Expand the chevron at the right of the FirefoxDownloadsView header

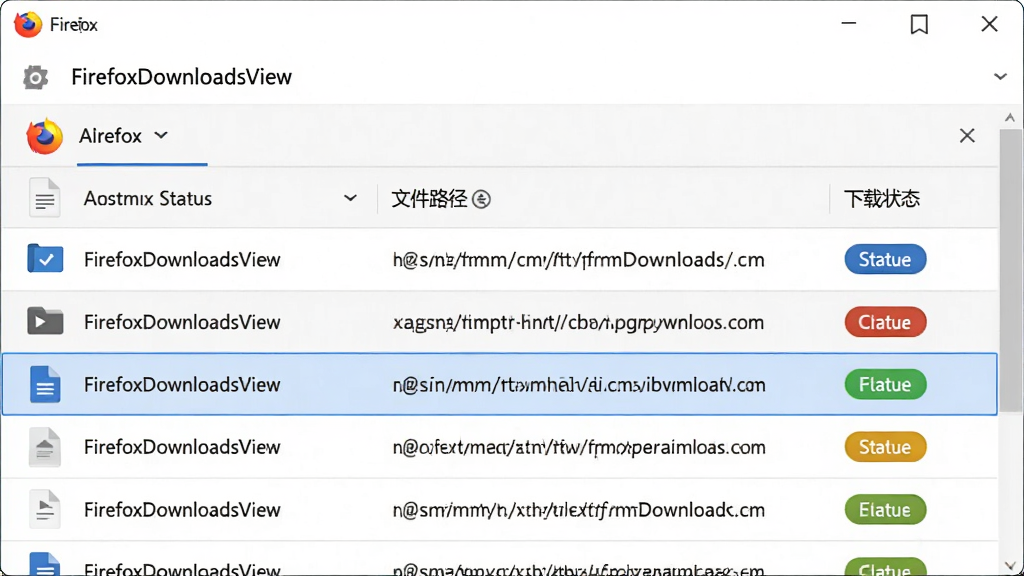pyautogui.click(x=1000, y=77)
